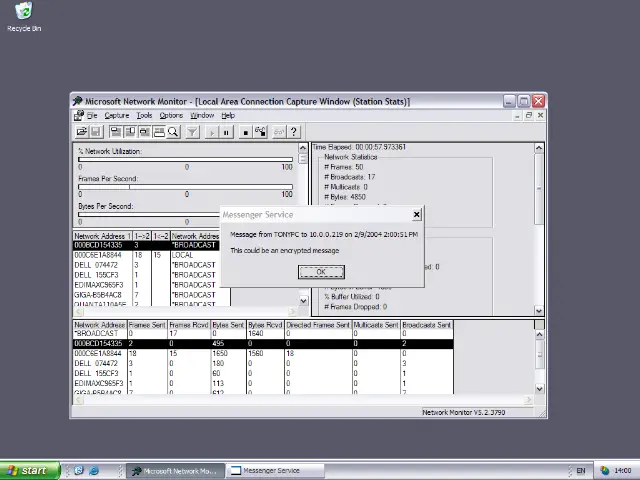Click the Bytes Rcvd column header
The image size is (640, 480).
[265, 325]
